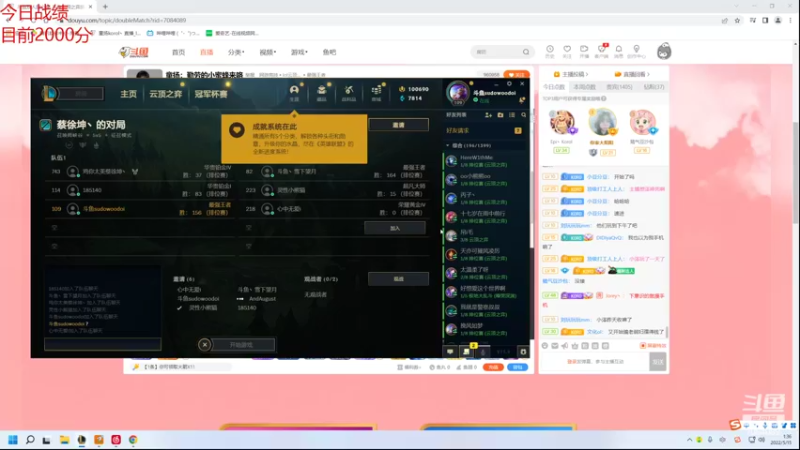This screenshot has height=450, width=800.
Task: Click the bug report icon at client bottom
Action: [x=523, y=352]
